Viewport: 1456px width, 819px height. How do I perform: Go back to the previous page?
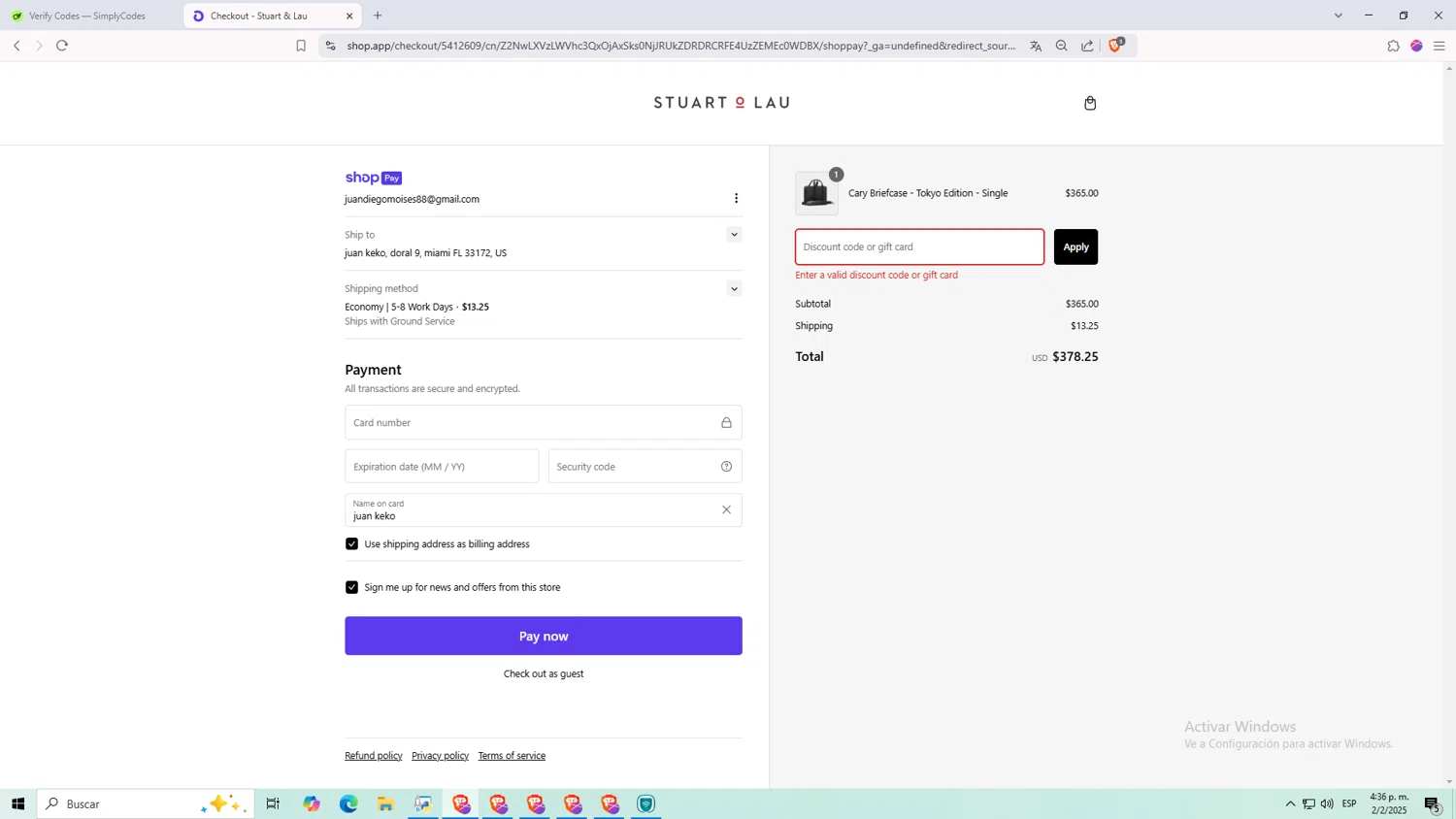coord(17,46)
